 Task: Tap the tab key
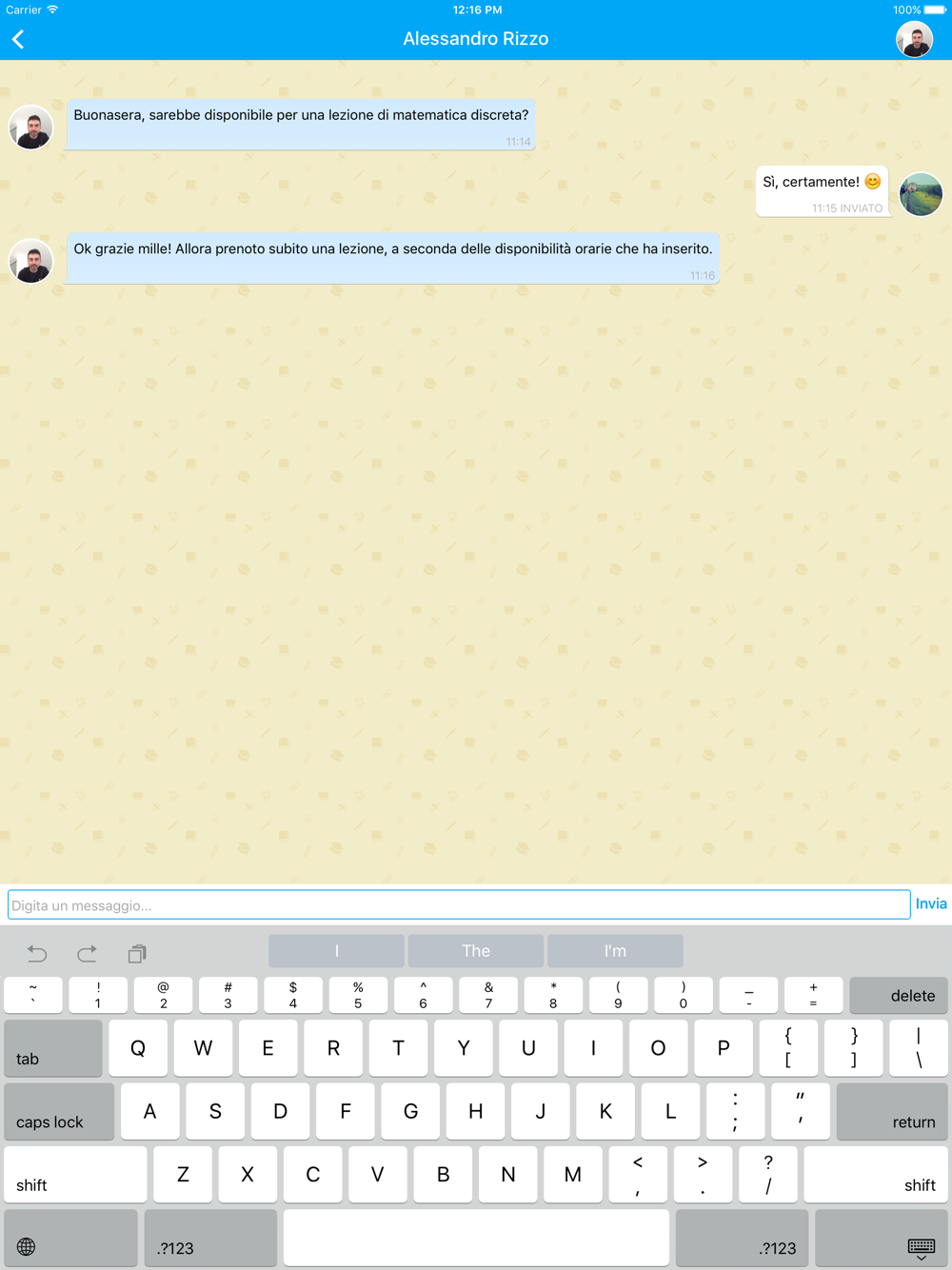tap(53, 1048)
